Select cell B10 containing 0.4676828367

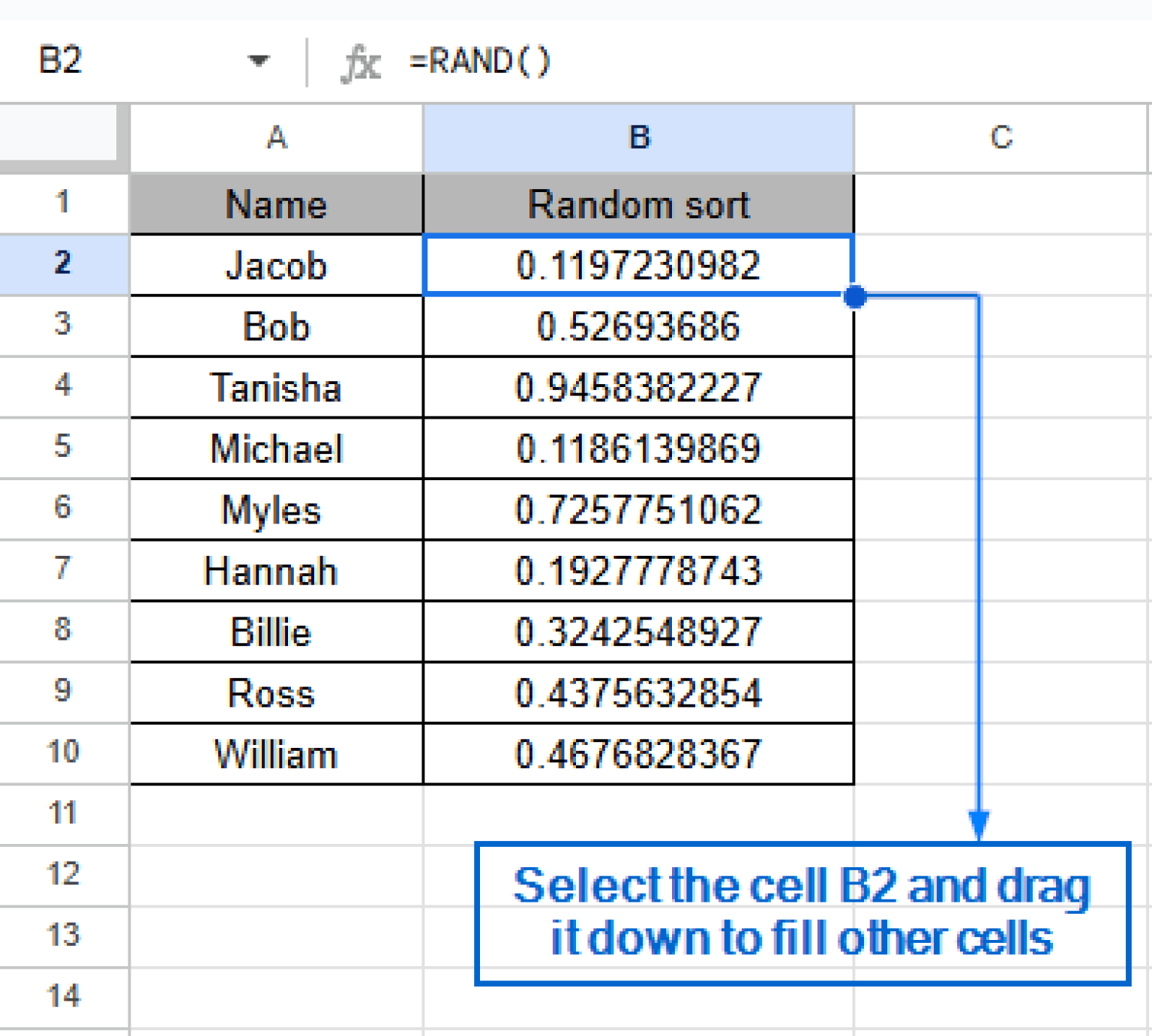(638, 753)
